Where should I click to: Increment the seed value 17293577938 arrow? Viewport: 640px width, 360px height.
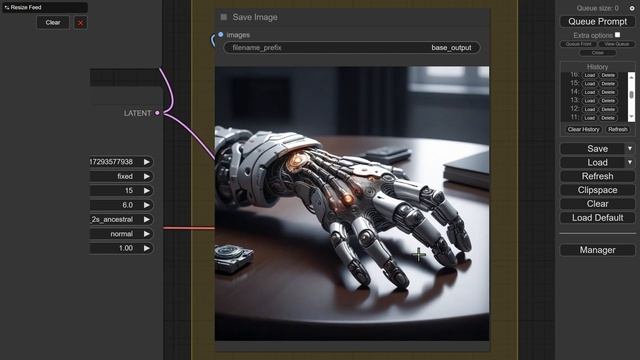[x=147, y=162]
